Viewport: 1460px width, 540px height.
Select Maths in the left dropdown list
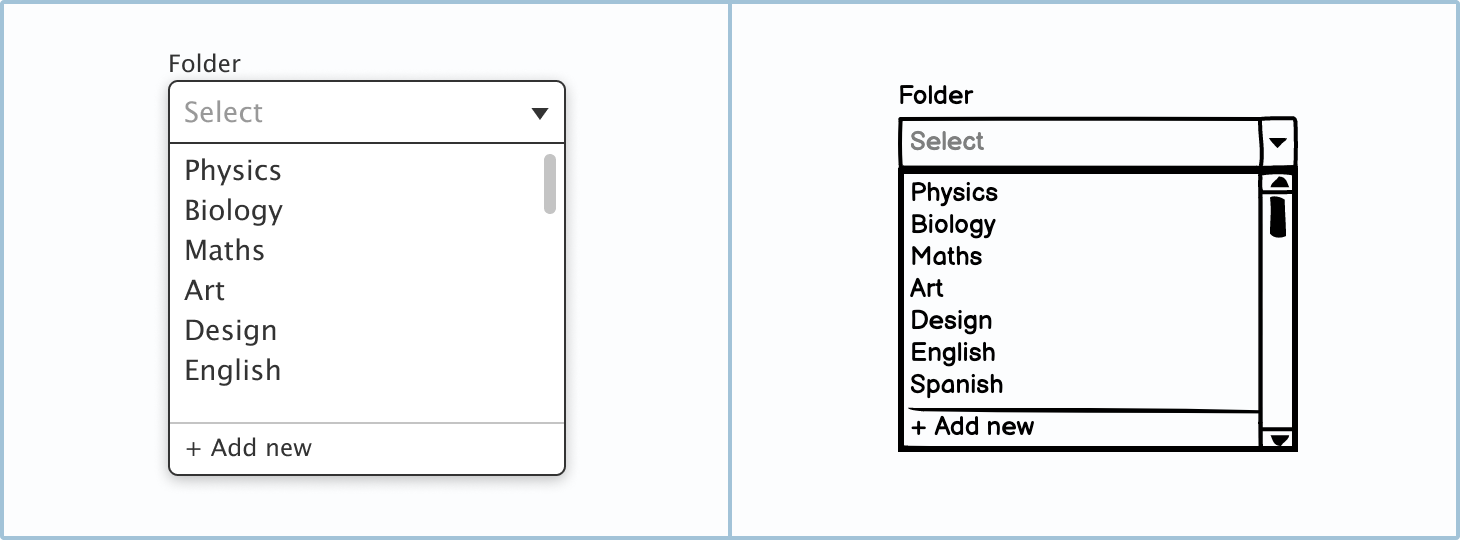(x=225, y=251)
